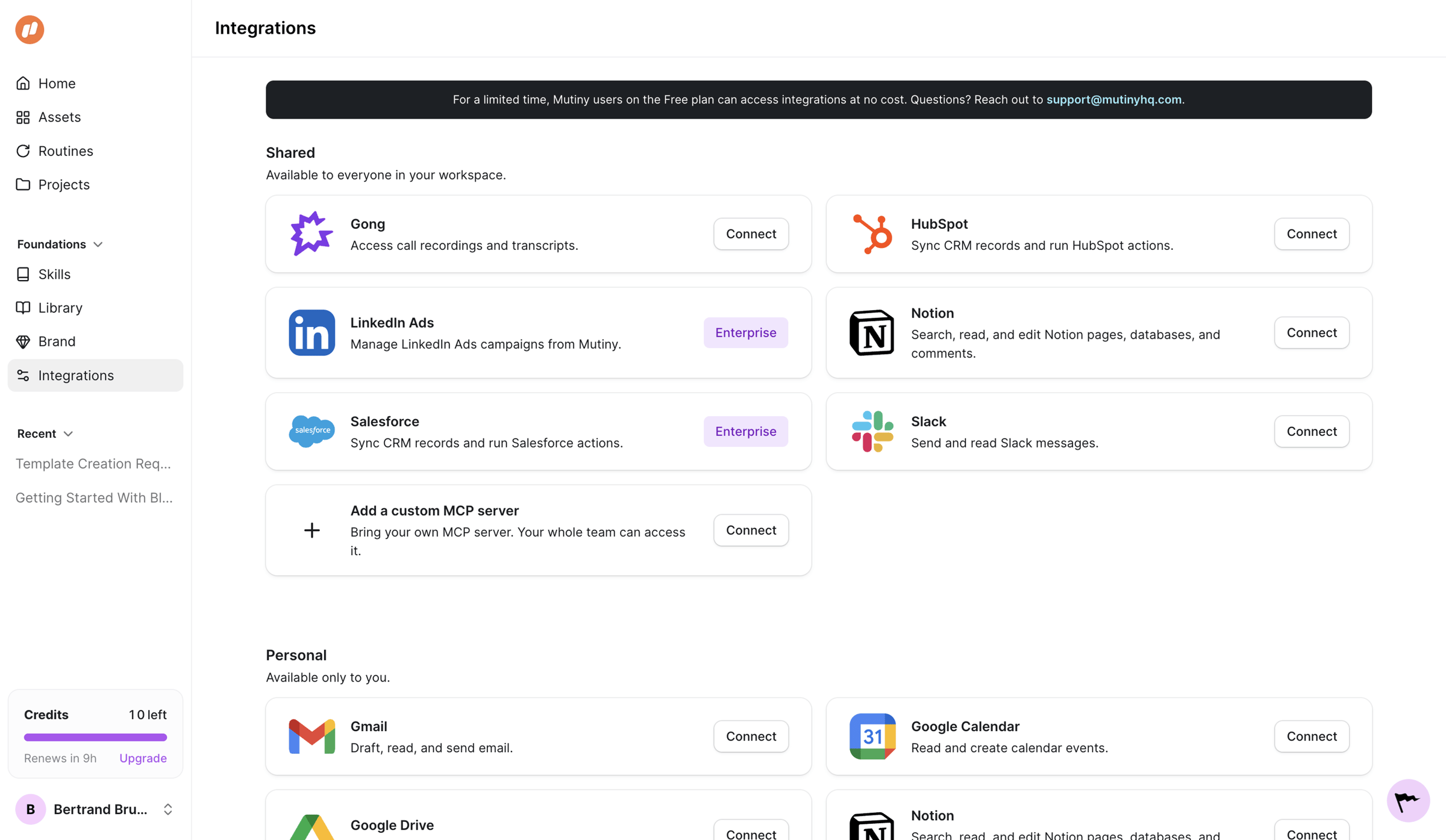The image size is (1446, 840).
Task: Click the Upgrade link in Credits
Action: (143, 758)
